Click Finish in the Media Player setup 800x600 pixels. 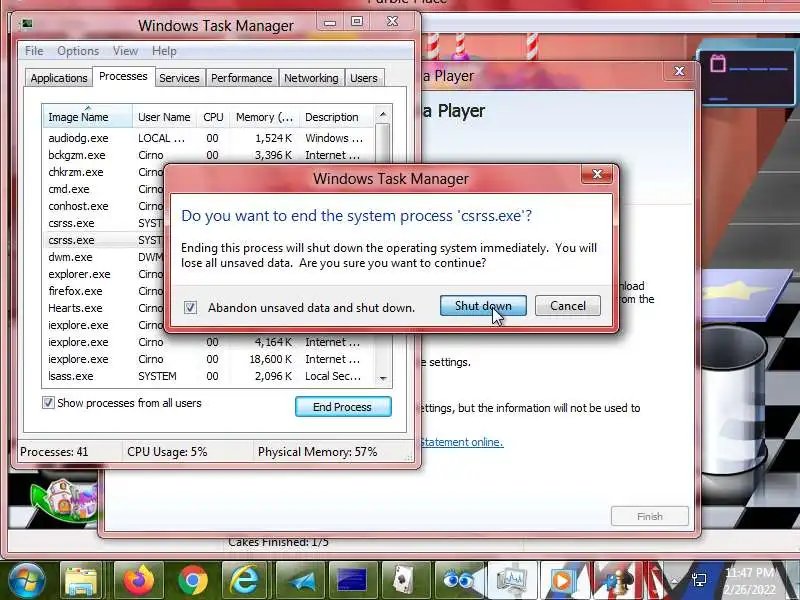click(649, 516)
